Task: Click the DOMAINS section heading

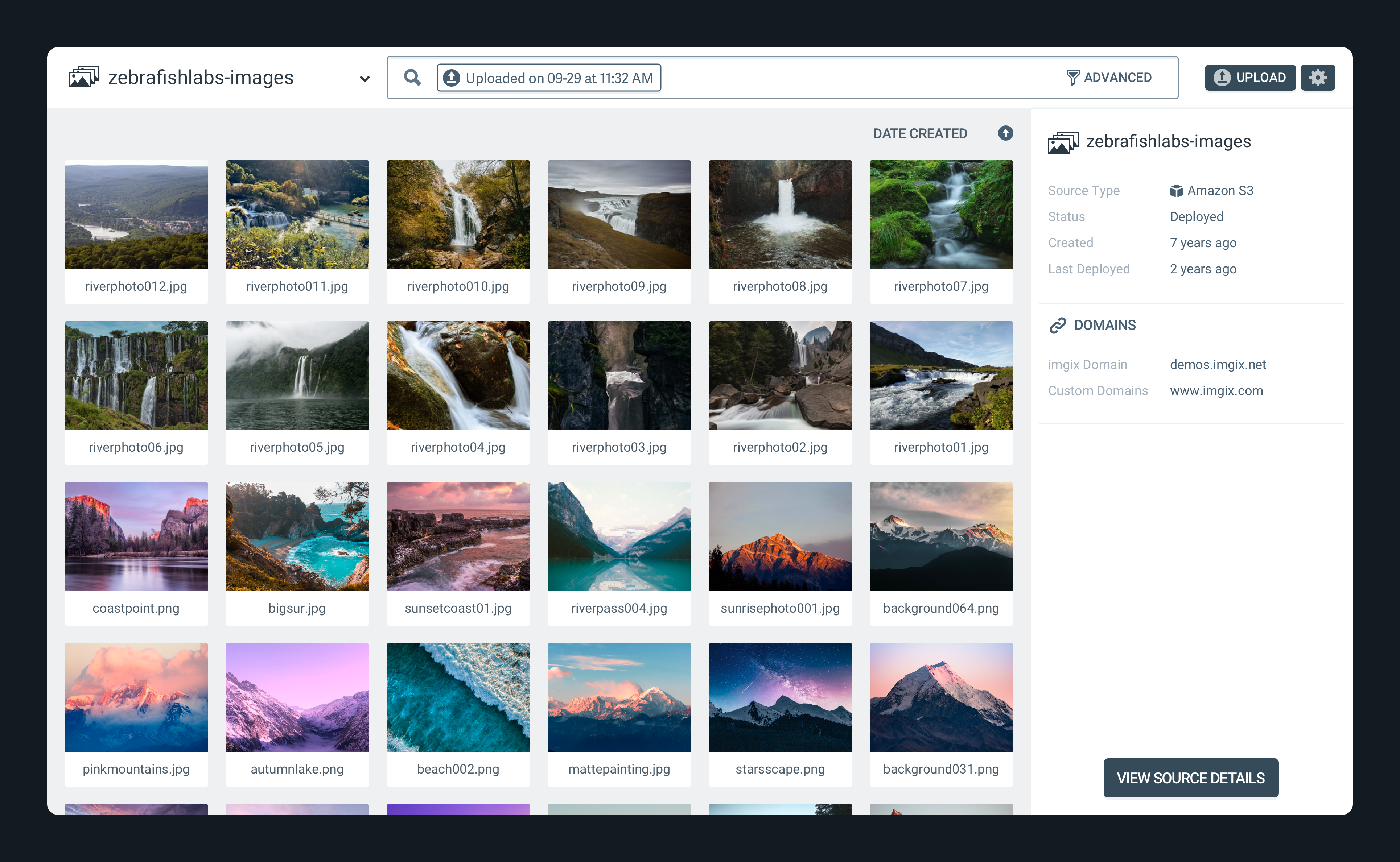Action: point(1105,325)
